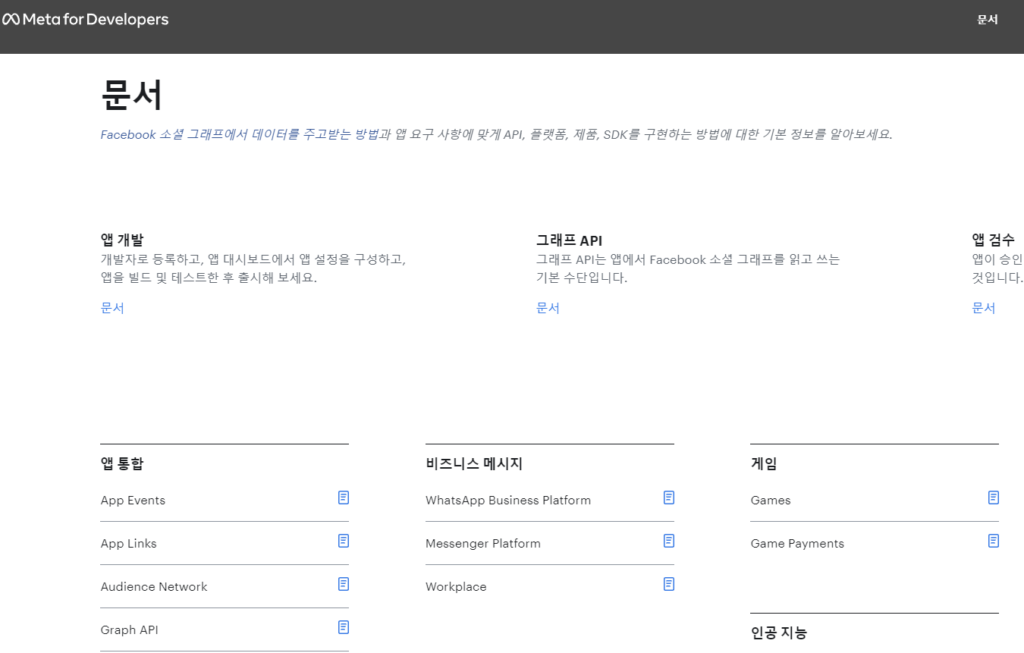Image resolution: width=1024 pixels, height=653 pixels.
Task: Click the 앱 통합 section heading
Action: coord(122,464)
